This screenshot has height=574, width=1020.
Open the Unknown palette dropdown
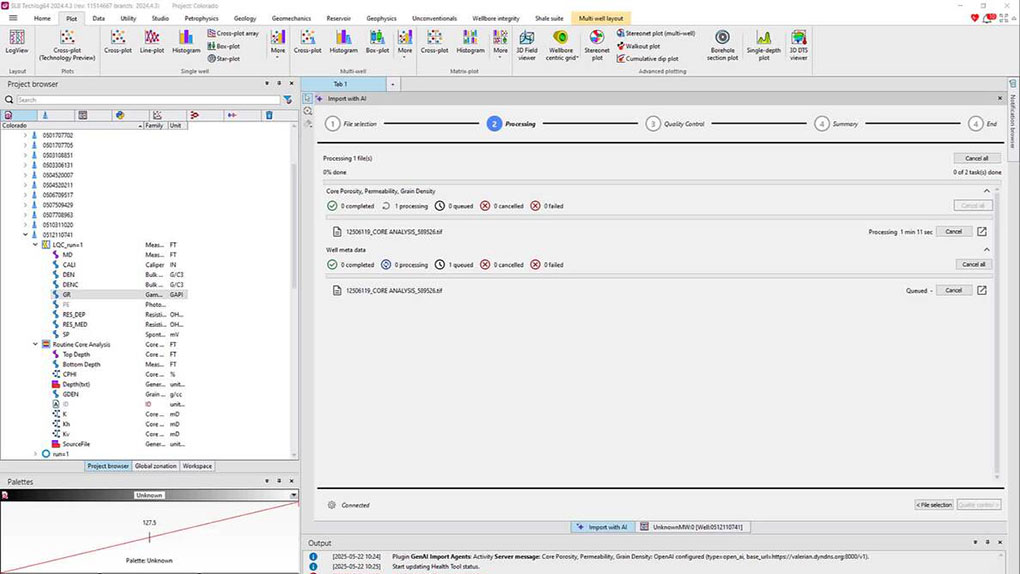293,495
